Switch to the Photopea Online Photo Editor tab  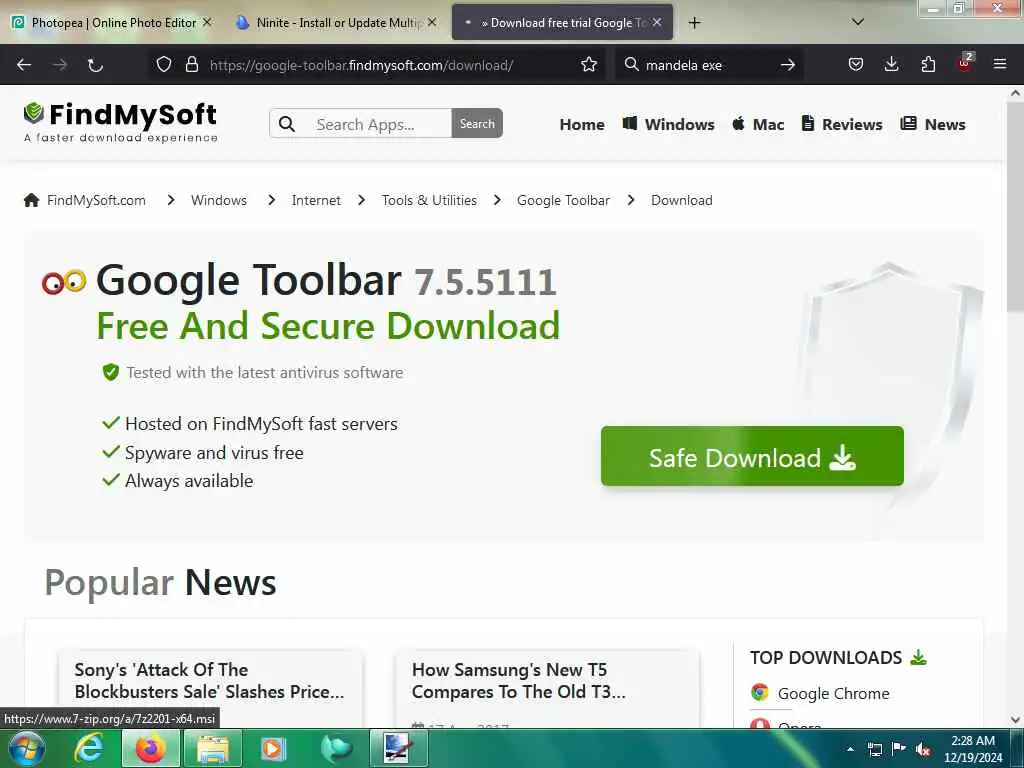pos(113,23)
